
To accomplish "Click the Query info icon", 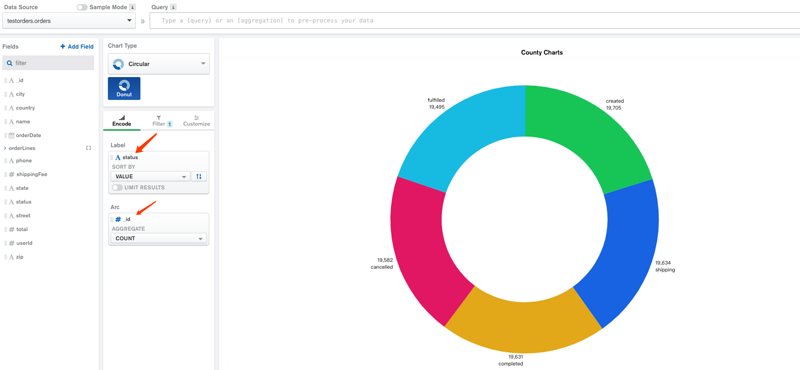I will pos(173,7).
